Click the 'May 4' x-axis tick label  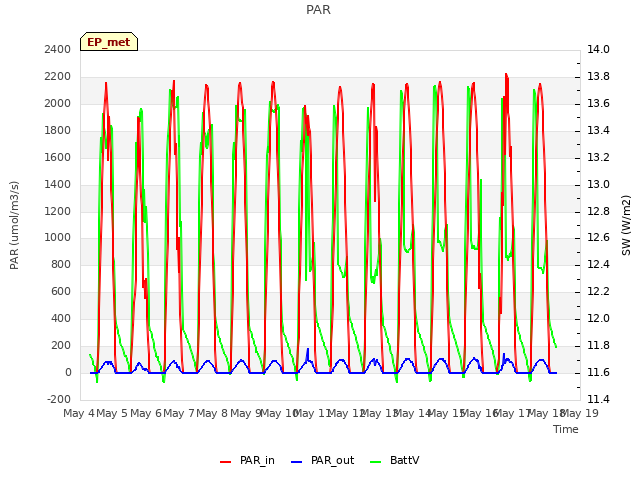click(x=79, y=413)
